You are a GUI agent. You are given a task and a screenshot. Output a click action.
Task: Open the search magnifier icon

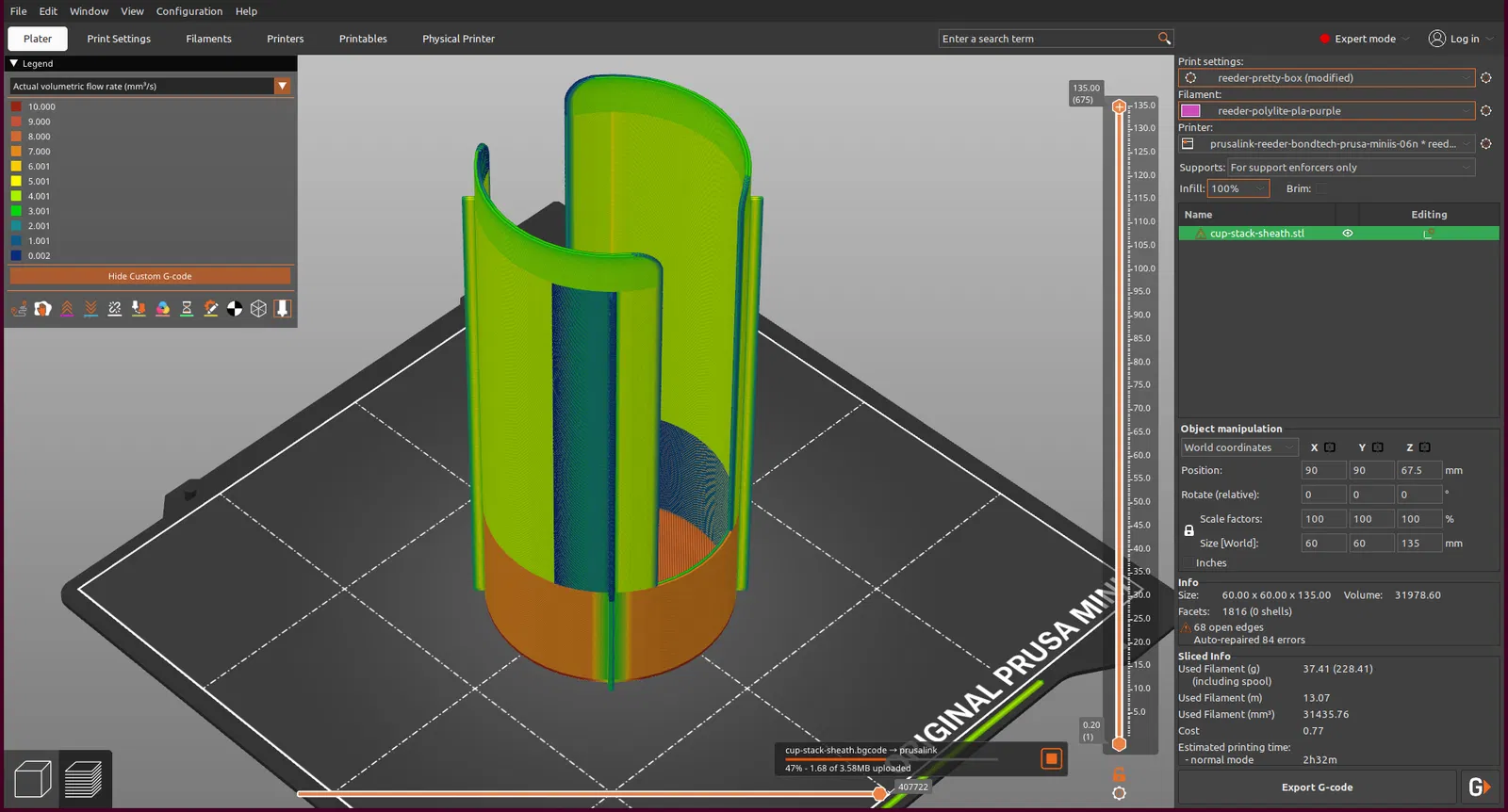coord(1164,39)
